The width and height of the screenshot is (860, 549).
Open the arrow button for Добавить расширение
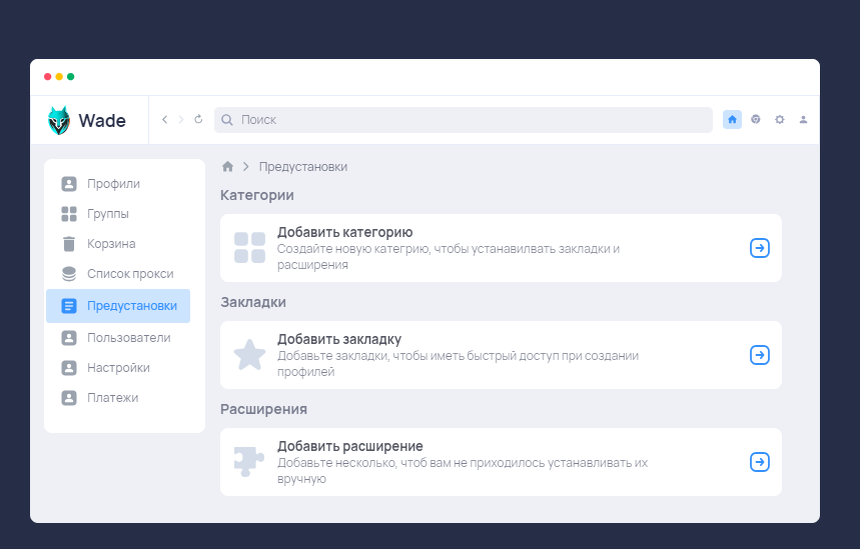pyautogui.click(x=760, y=462)
